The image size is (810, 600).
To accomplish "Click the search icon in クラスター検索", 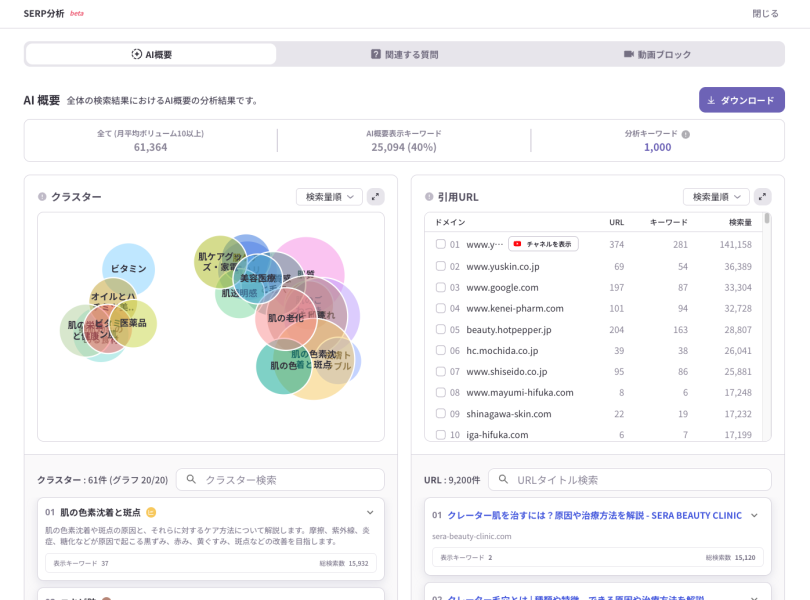I will 191,480.
